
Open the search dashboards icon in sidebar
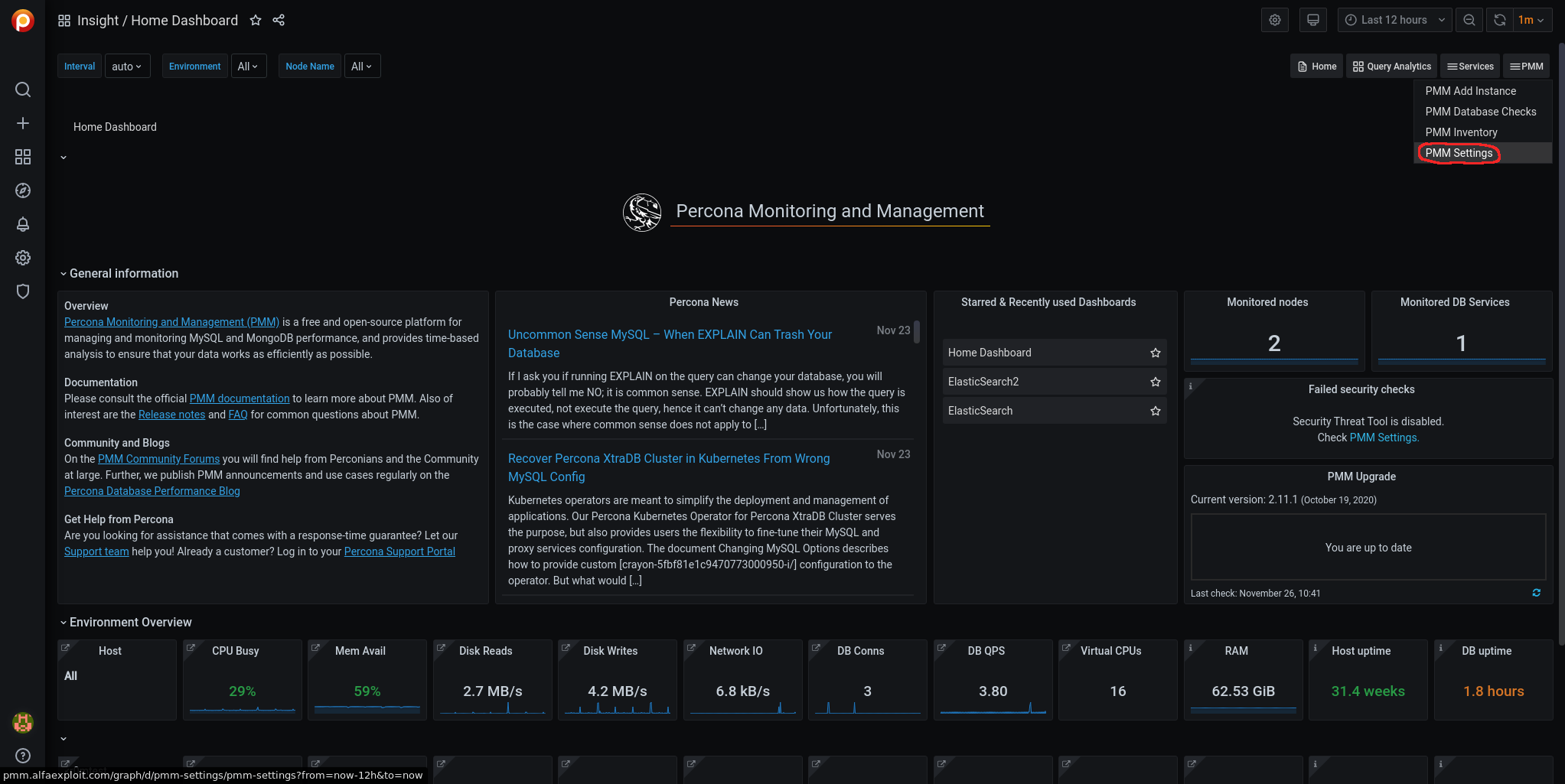point(23,89)
